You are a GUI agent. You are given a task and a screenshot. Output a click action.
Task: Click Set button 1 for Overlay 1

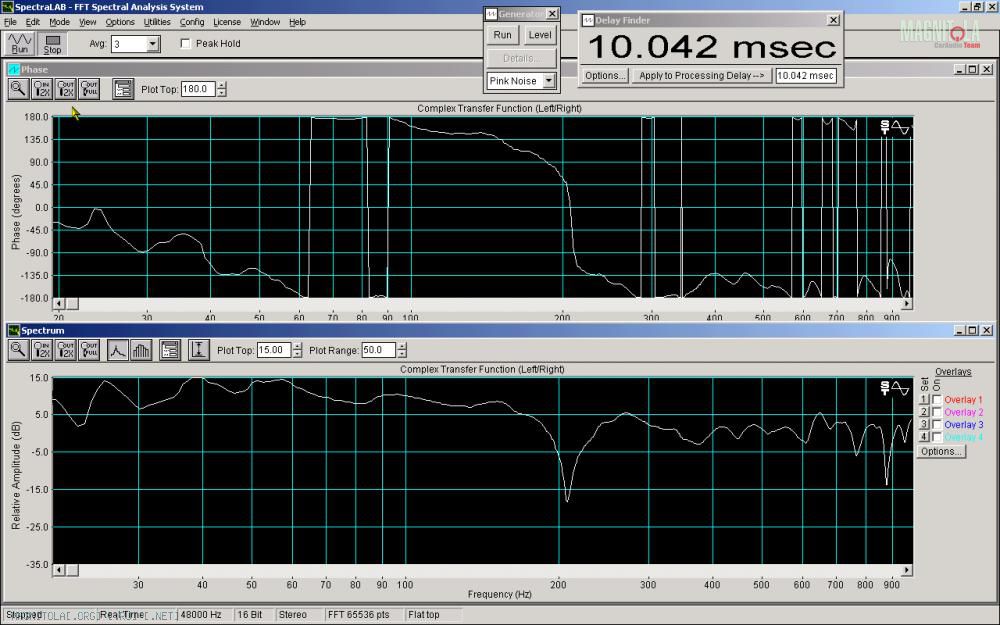[x=923, y=399]
